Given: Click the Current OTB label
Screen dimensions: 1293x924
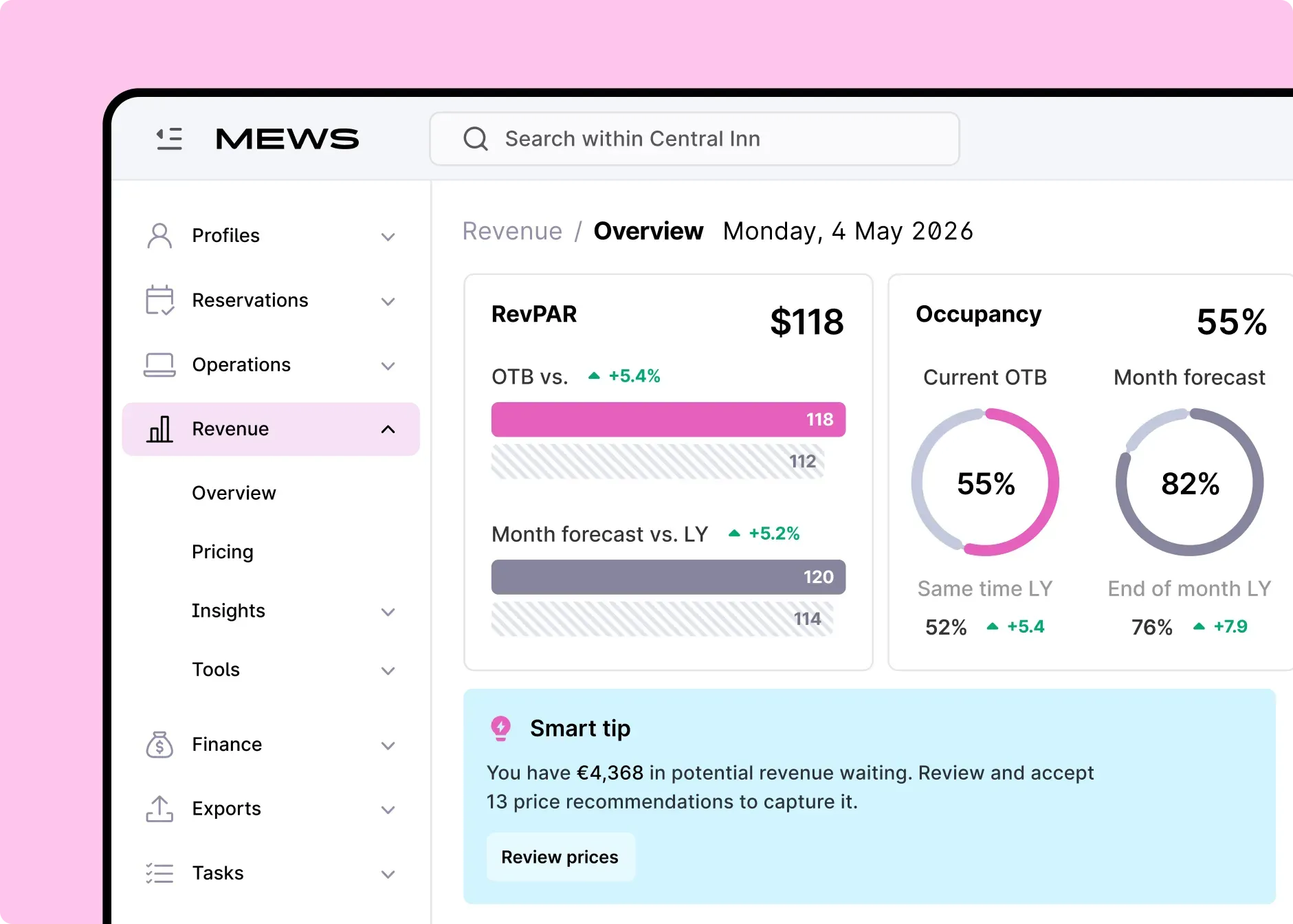Looking at the screenshot, I should point(985,377).
